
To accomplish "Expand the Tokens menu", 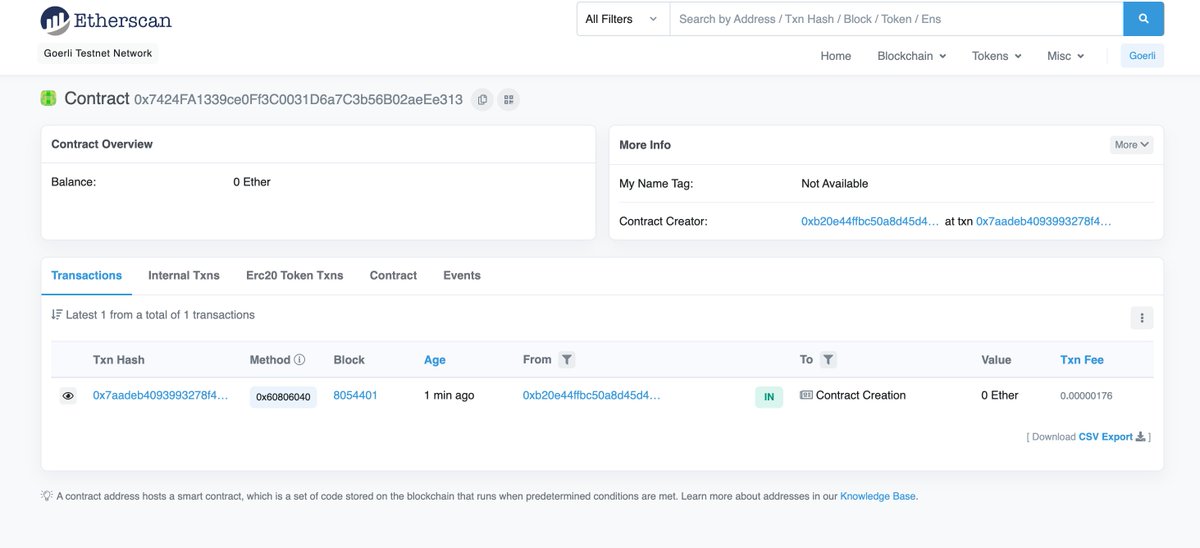I will pyautogui.click(x=996, y=56).
